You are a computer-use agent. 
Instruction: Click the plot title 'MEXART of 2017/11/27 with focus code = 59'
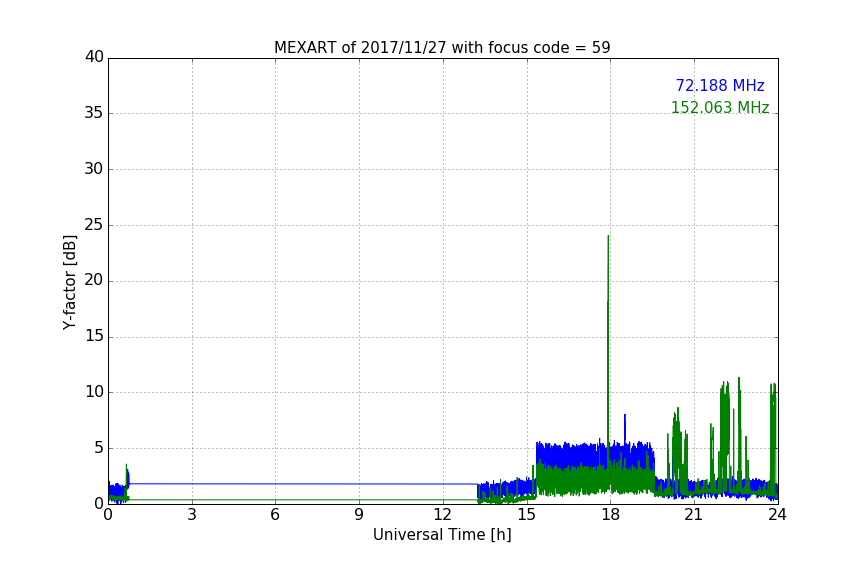(442, 48)
